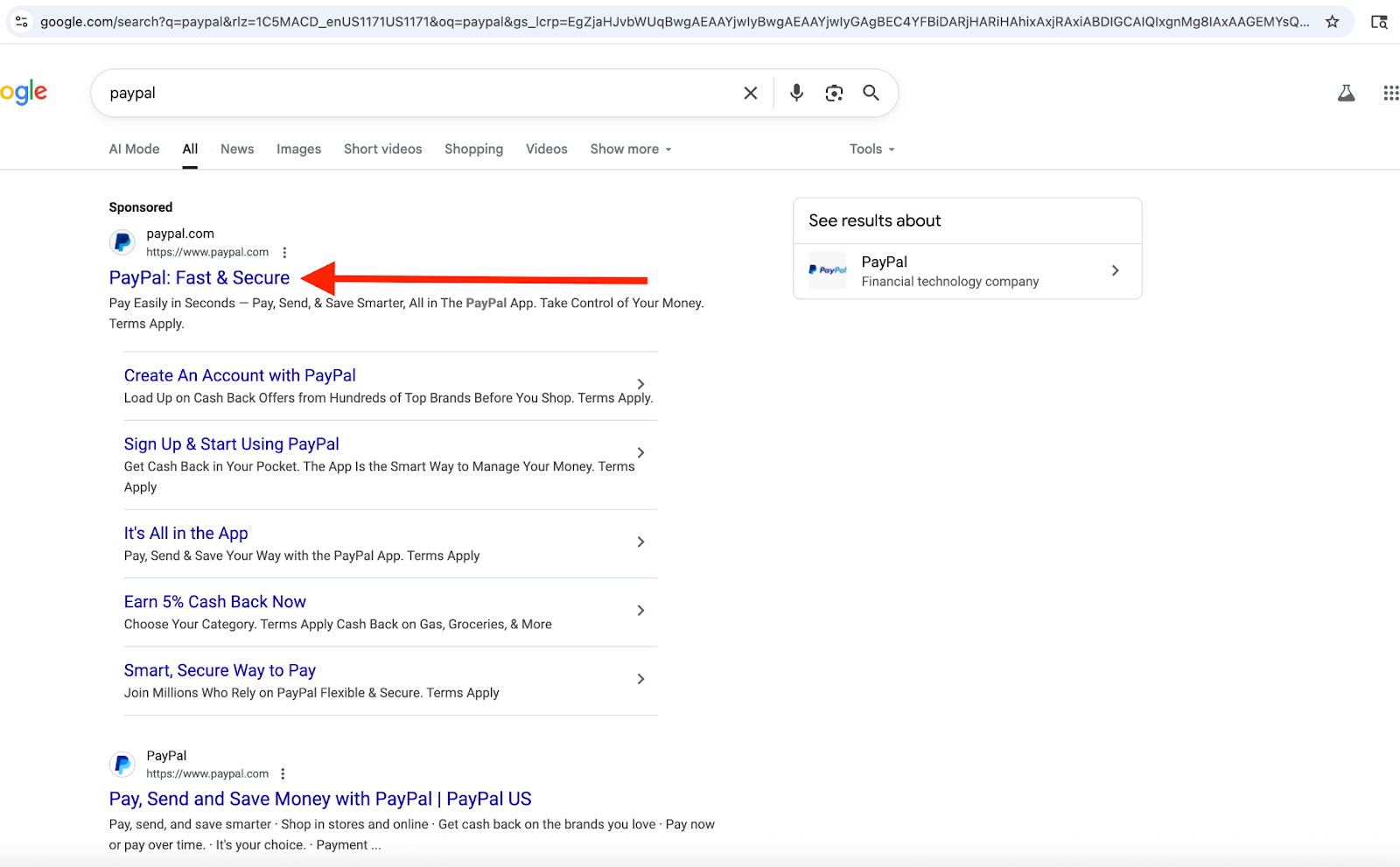
Task: Click the icon at far right of address bar
Action: point(1380,22)
